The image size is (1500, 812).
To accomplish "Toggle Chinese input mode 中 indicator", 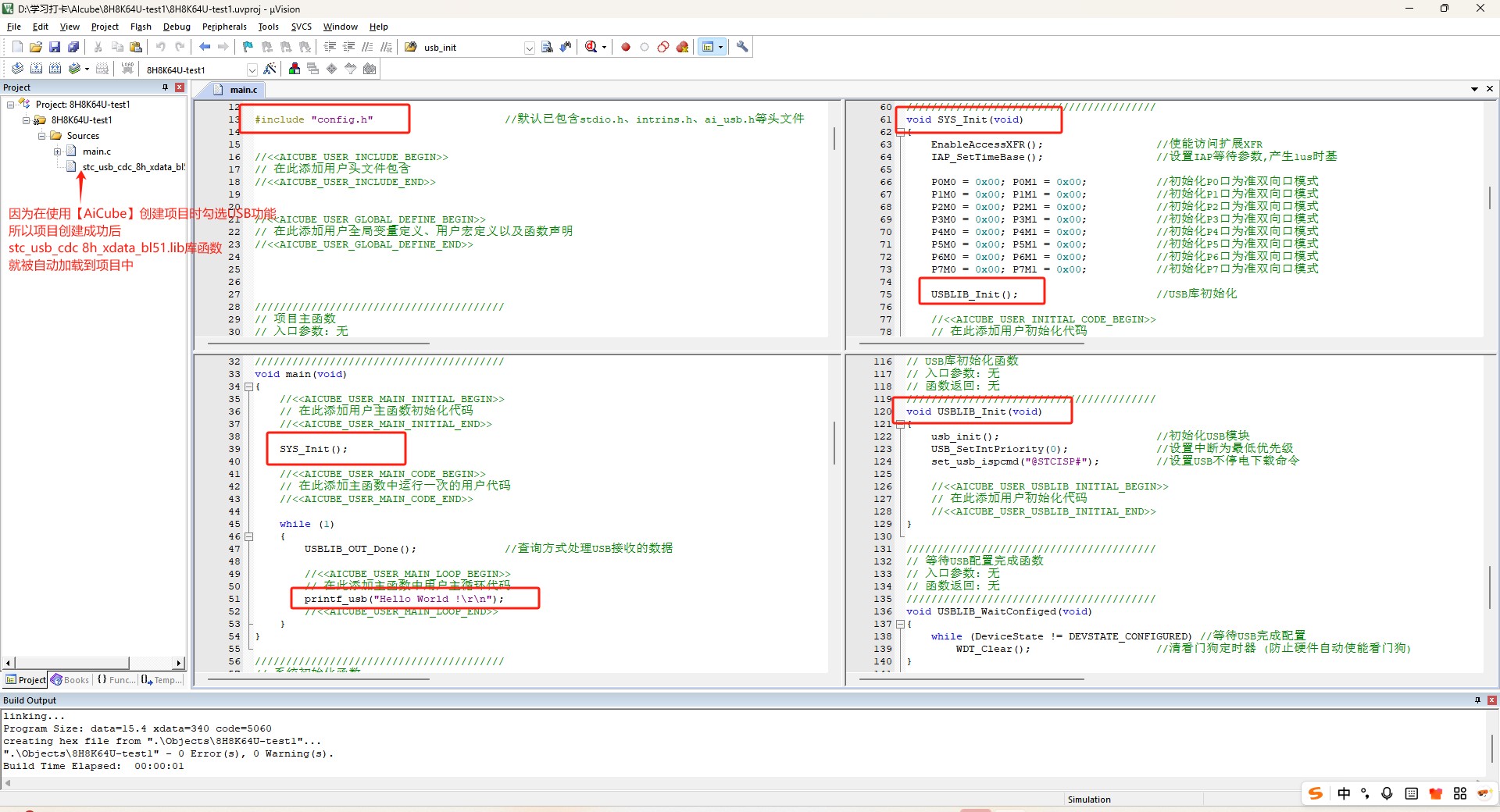I will click(x=1344, y=793).
